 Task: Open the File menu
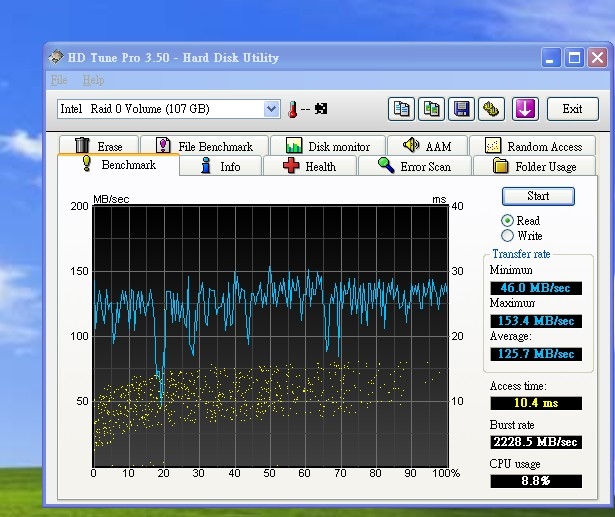click(x=59, y=80)
